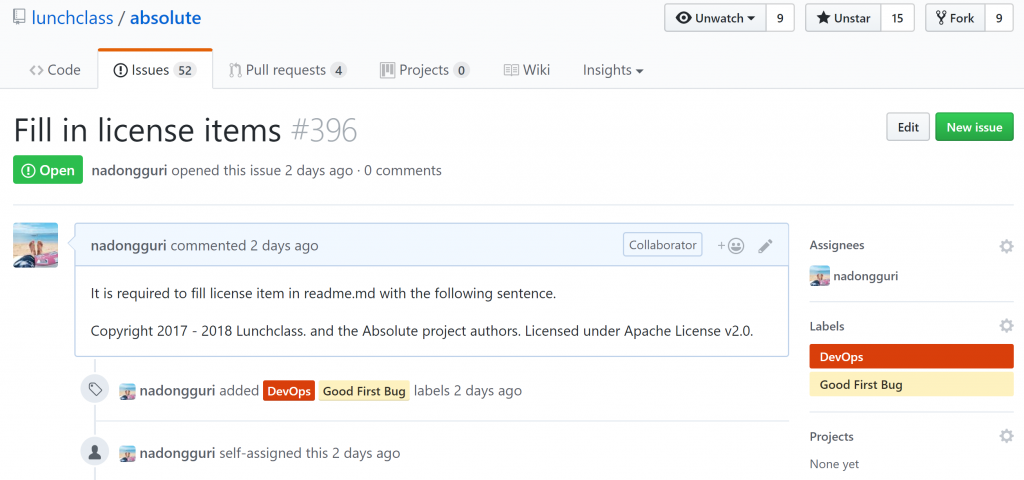This screenshot has width=1024, height=480.
Task: Go to the Pull requests tab
Action: 287,70
